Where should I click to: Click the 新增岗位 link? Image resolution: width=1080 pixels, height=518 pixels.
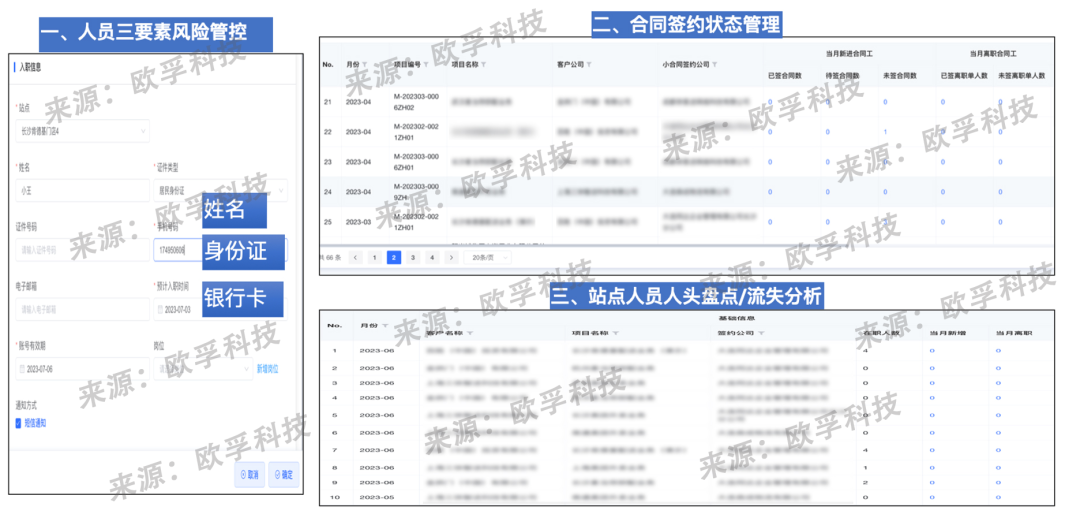pos(268,369)
